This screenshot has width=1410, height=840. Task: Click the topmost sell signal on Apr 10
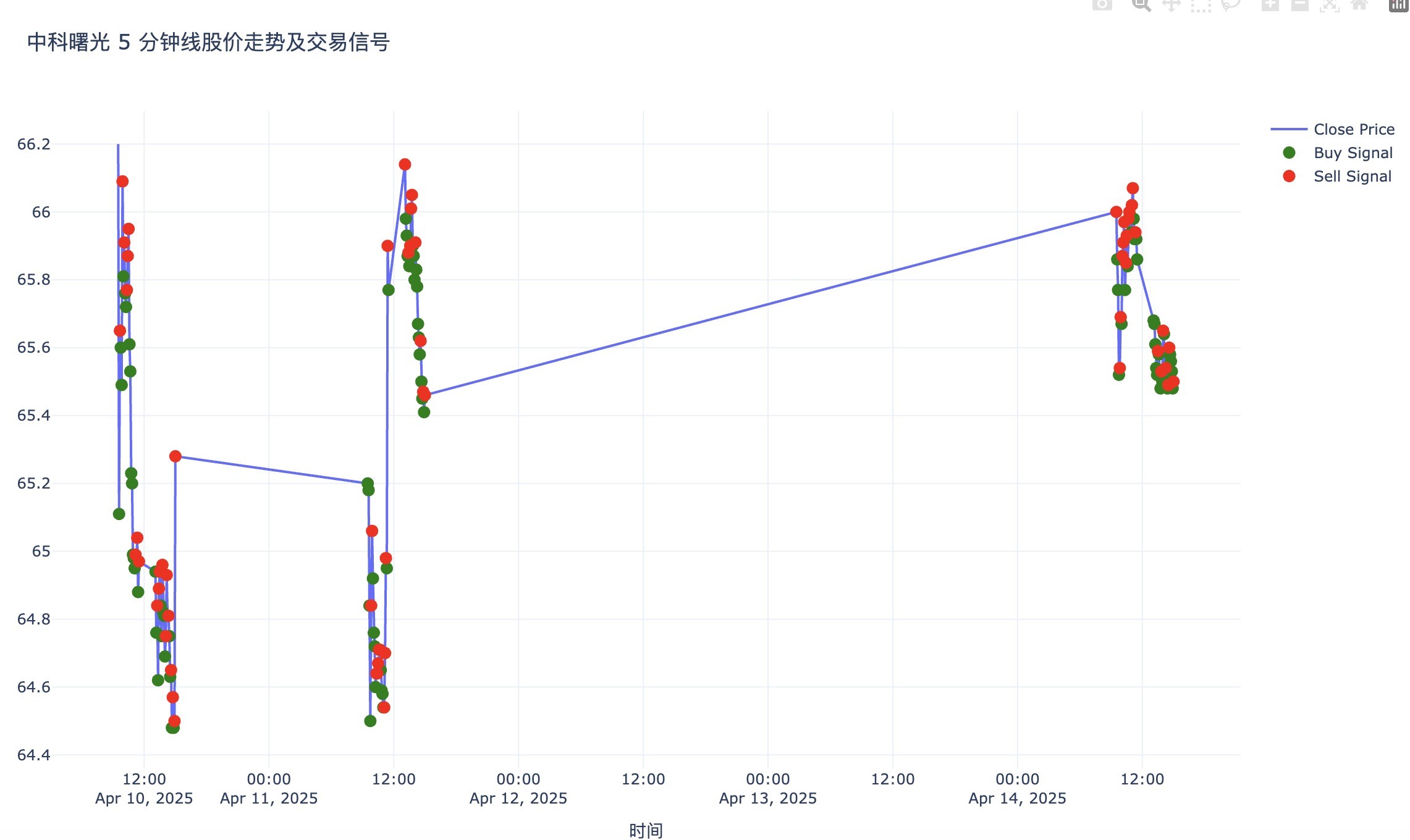tap(122, 181)
